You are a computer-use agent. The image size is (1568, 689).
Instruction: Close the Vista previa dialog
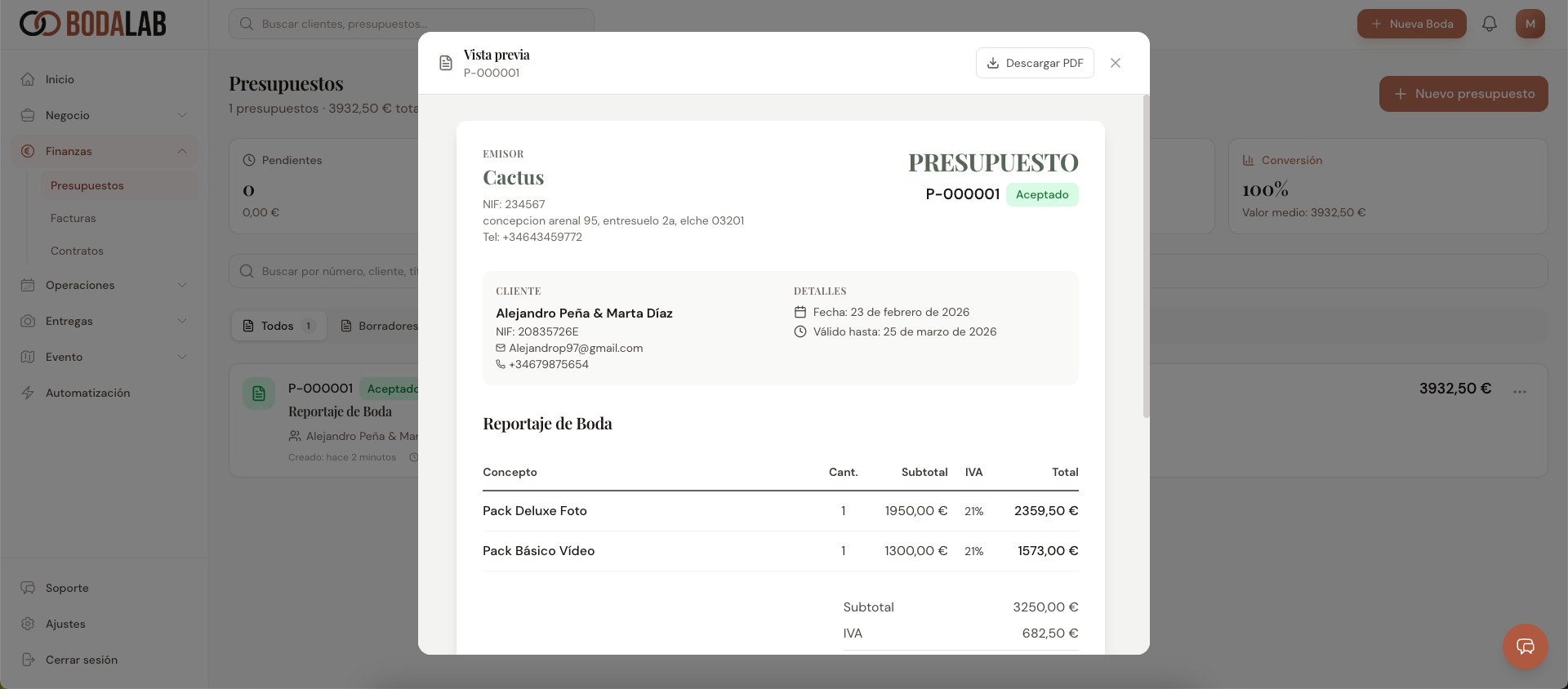point(1116,63)
